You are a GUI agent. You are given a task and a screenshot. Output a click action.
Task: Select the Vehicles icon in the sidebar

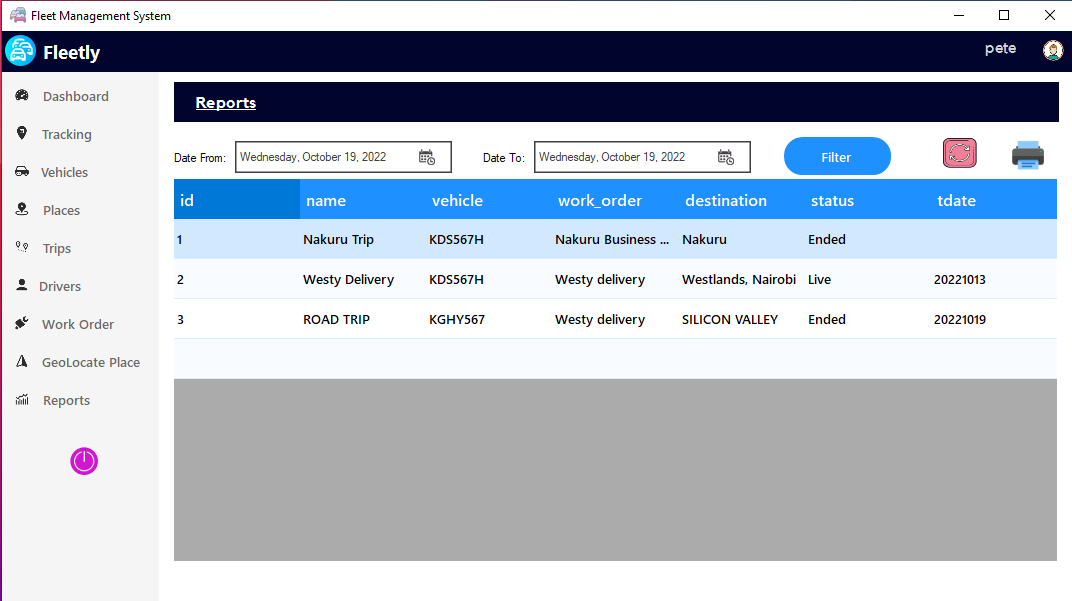(x=22, y=172)
